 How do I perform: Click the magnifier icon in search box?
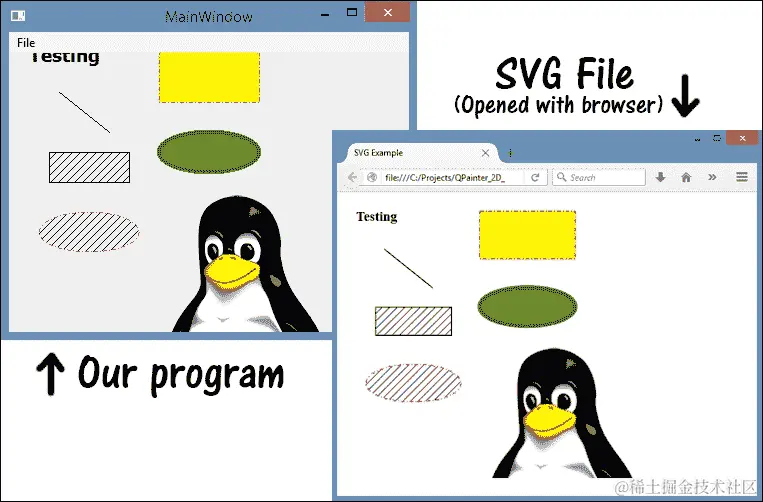(x=562, y=177)
